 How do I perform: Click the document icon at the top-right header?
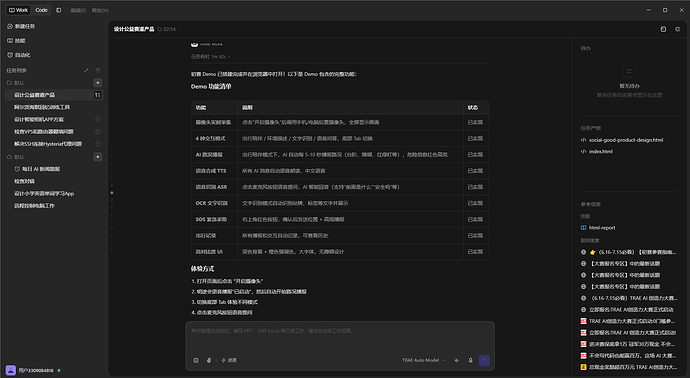pos(663,29)
